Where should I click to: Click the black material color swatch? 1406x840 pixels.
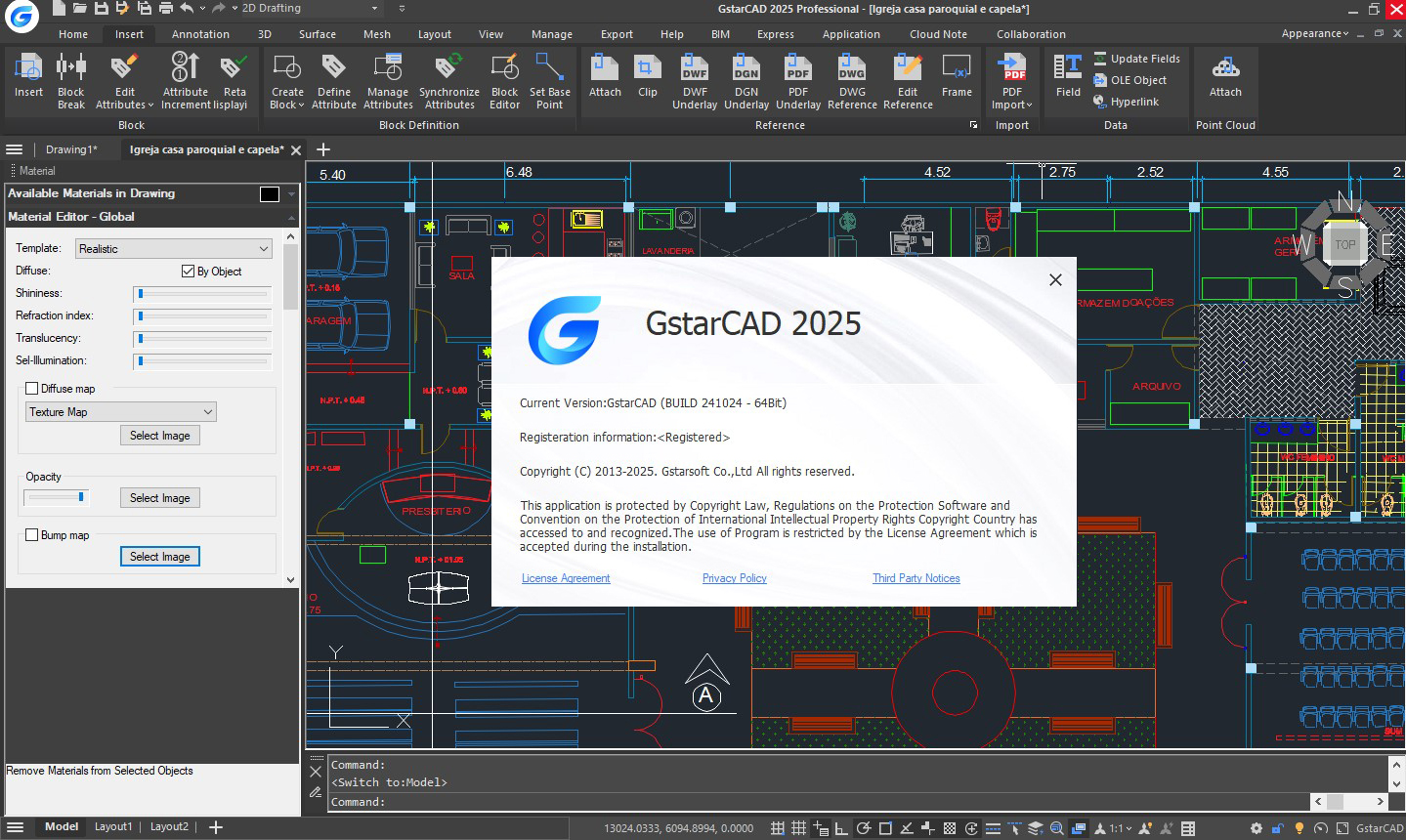pyautogui.click(x=270, y=194)
